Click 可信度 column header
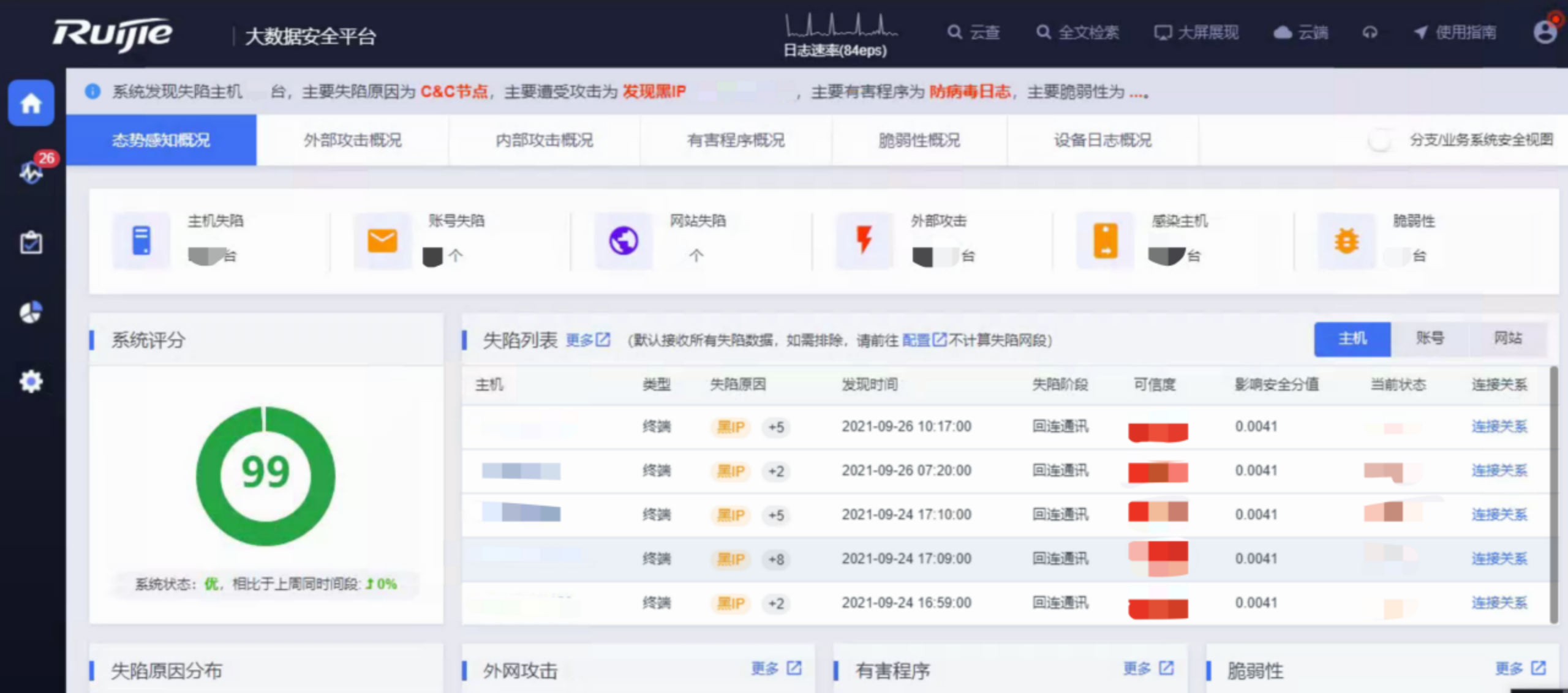This screenshot has height=693, width=1568. pos(1155,384)
